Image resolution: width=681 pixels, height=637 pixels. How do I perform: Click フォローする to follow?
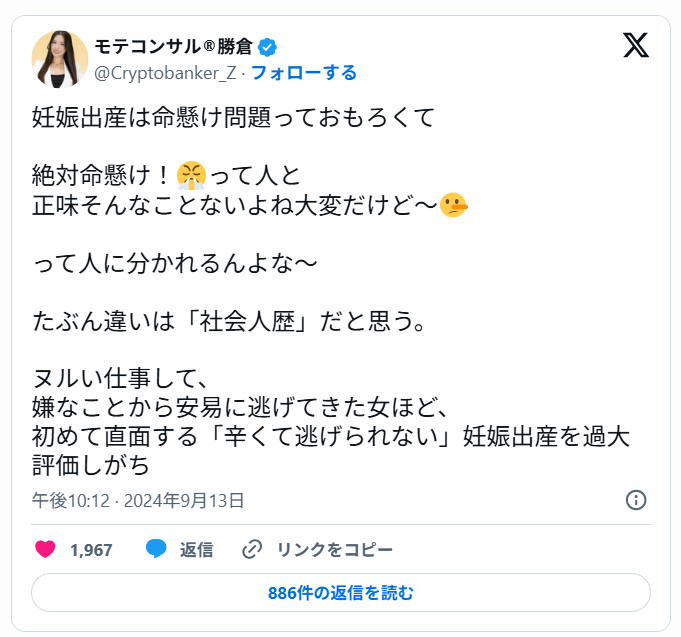(304, 73)
